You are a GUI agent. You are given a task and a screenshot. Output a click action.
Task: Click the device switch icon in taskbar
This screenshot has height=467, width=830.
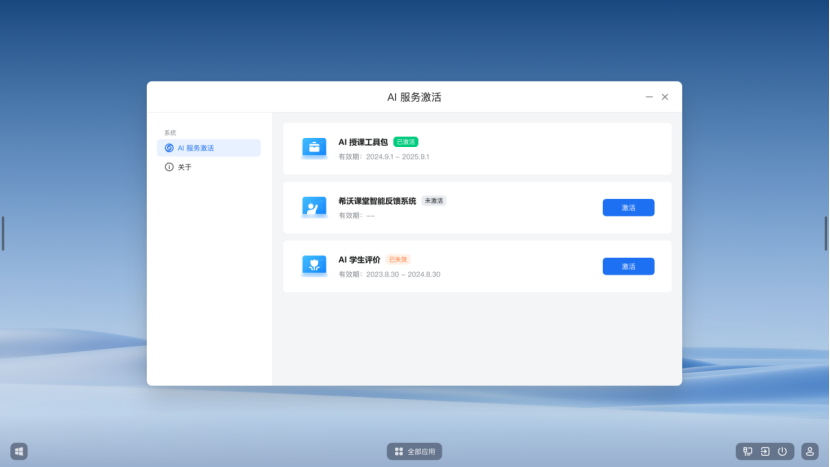click(748, 452)
